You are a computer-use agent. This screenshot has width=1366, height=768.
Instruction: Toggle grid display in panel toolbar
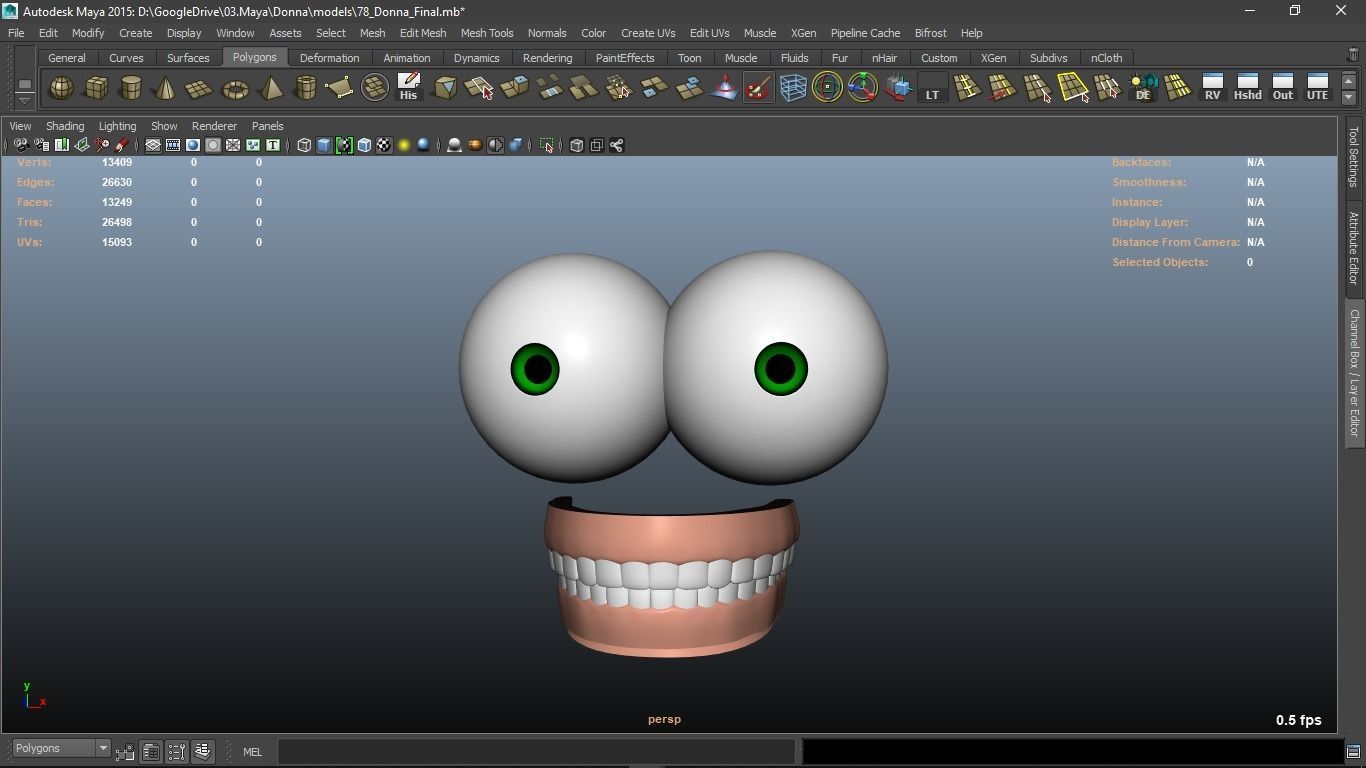point(153,146)
